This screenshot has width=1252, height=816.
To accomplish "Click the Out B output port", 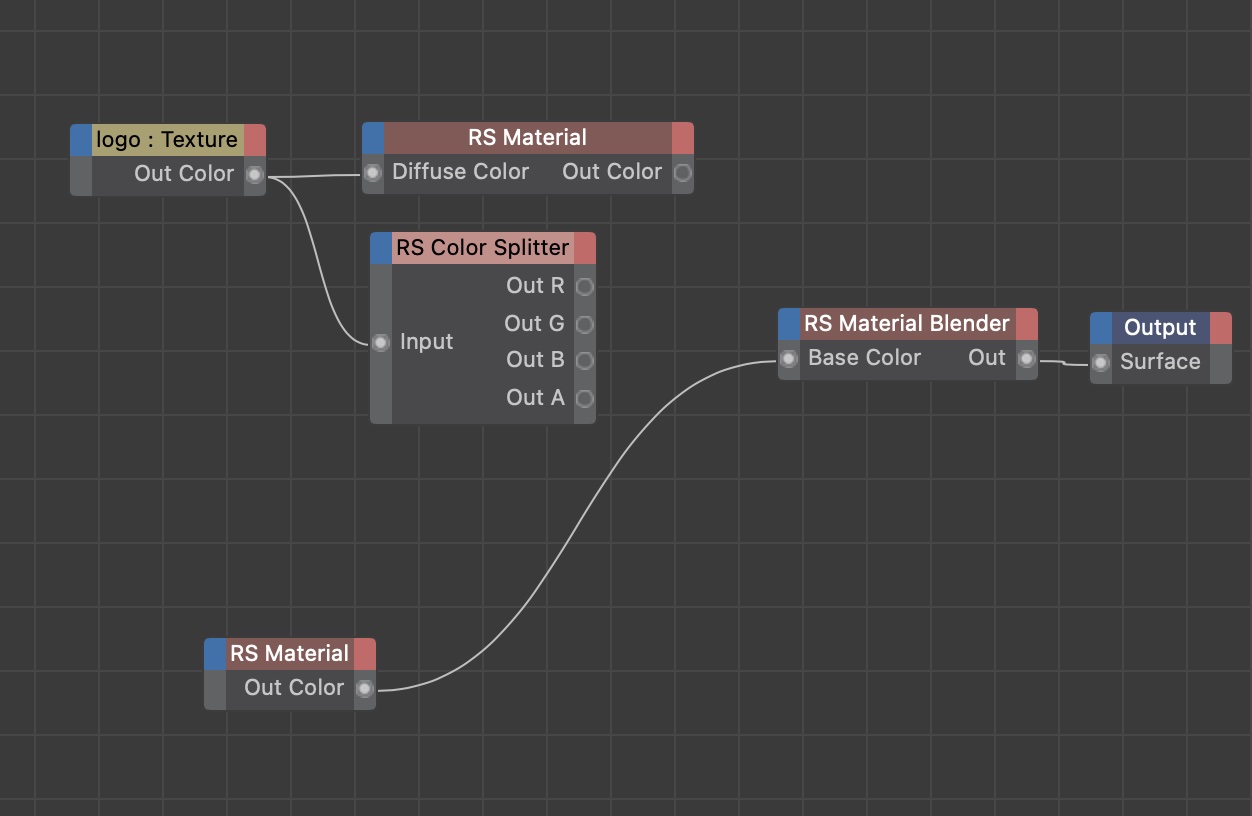I will point(585,360).
